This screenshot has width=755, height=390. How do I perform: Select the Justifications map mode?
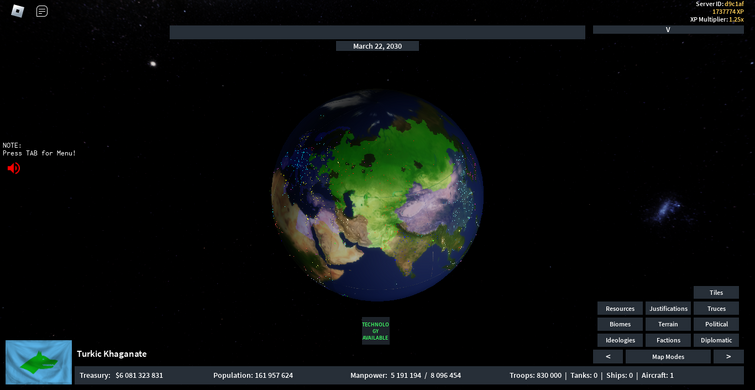point(668,309)
